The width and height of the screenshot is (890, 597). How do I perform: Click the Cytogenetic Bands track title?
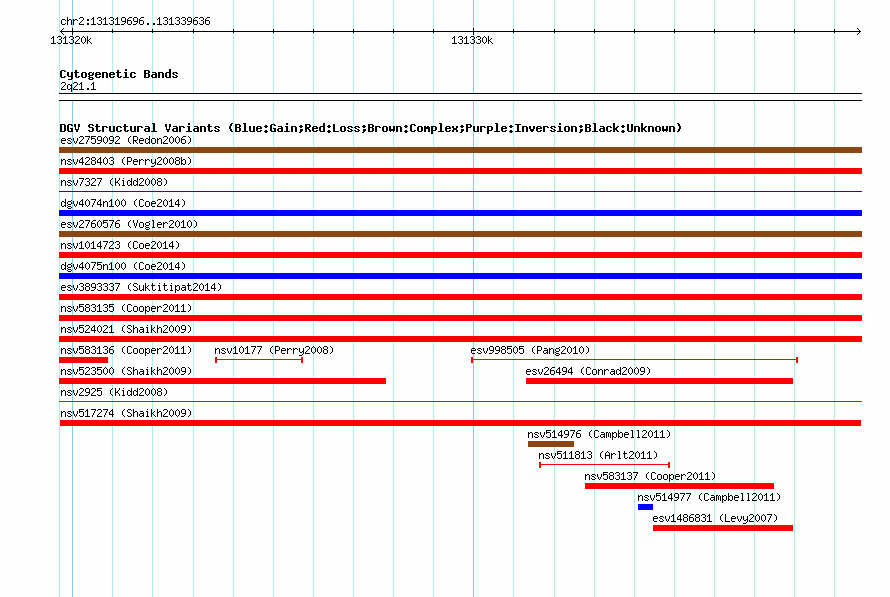119,74
